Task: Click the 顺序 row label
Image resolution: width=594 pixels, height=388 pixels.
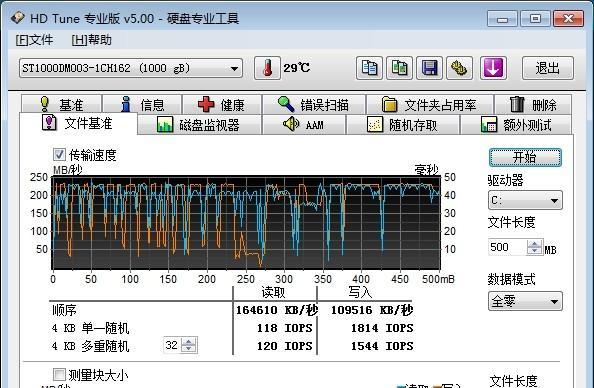Action: point(64,310)
